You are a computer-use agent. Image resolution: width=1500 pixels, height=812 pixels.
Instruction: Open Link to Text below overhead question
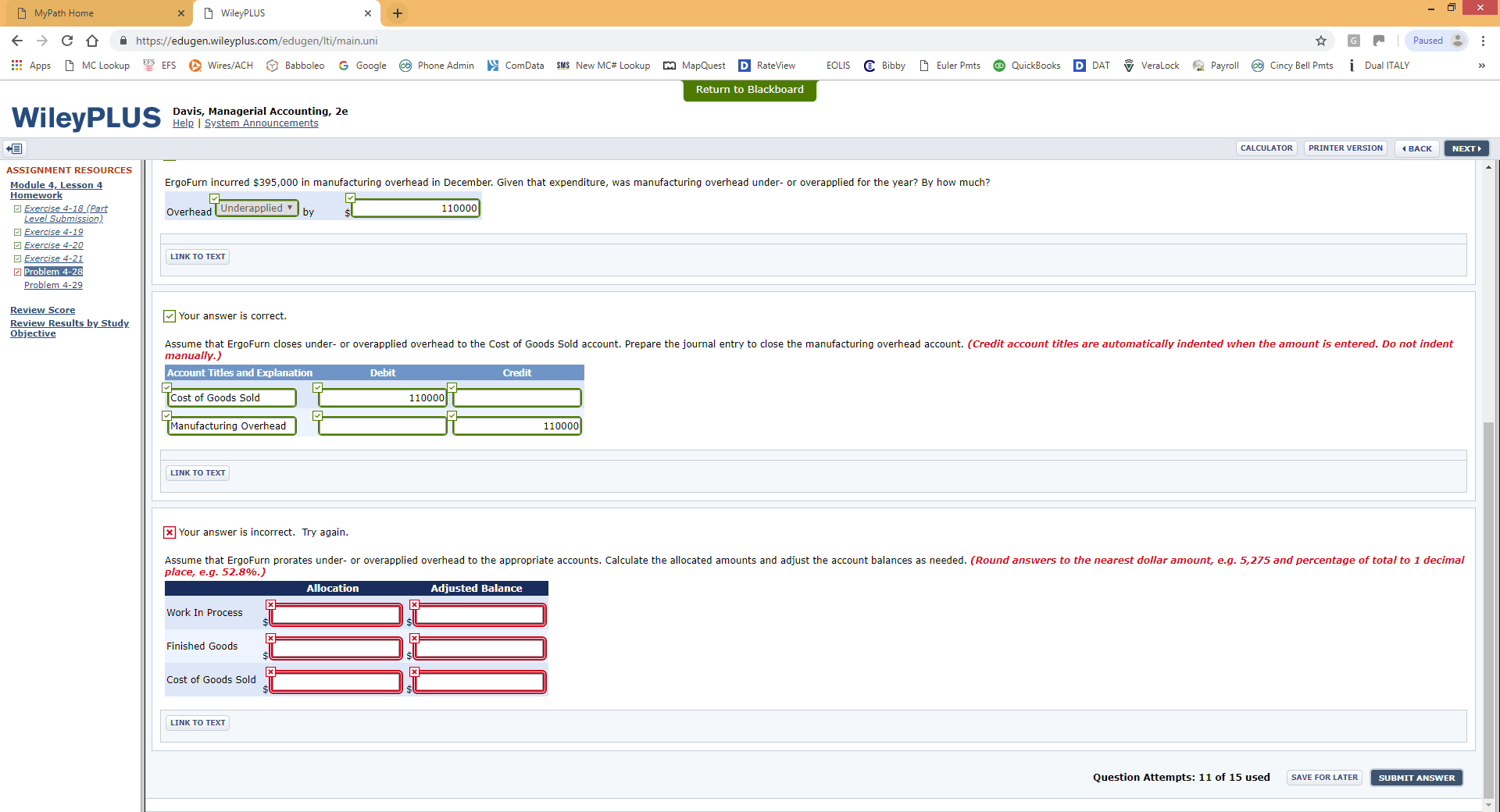(198, 257)
